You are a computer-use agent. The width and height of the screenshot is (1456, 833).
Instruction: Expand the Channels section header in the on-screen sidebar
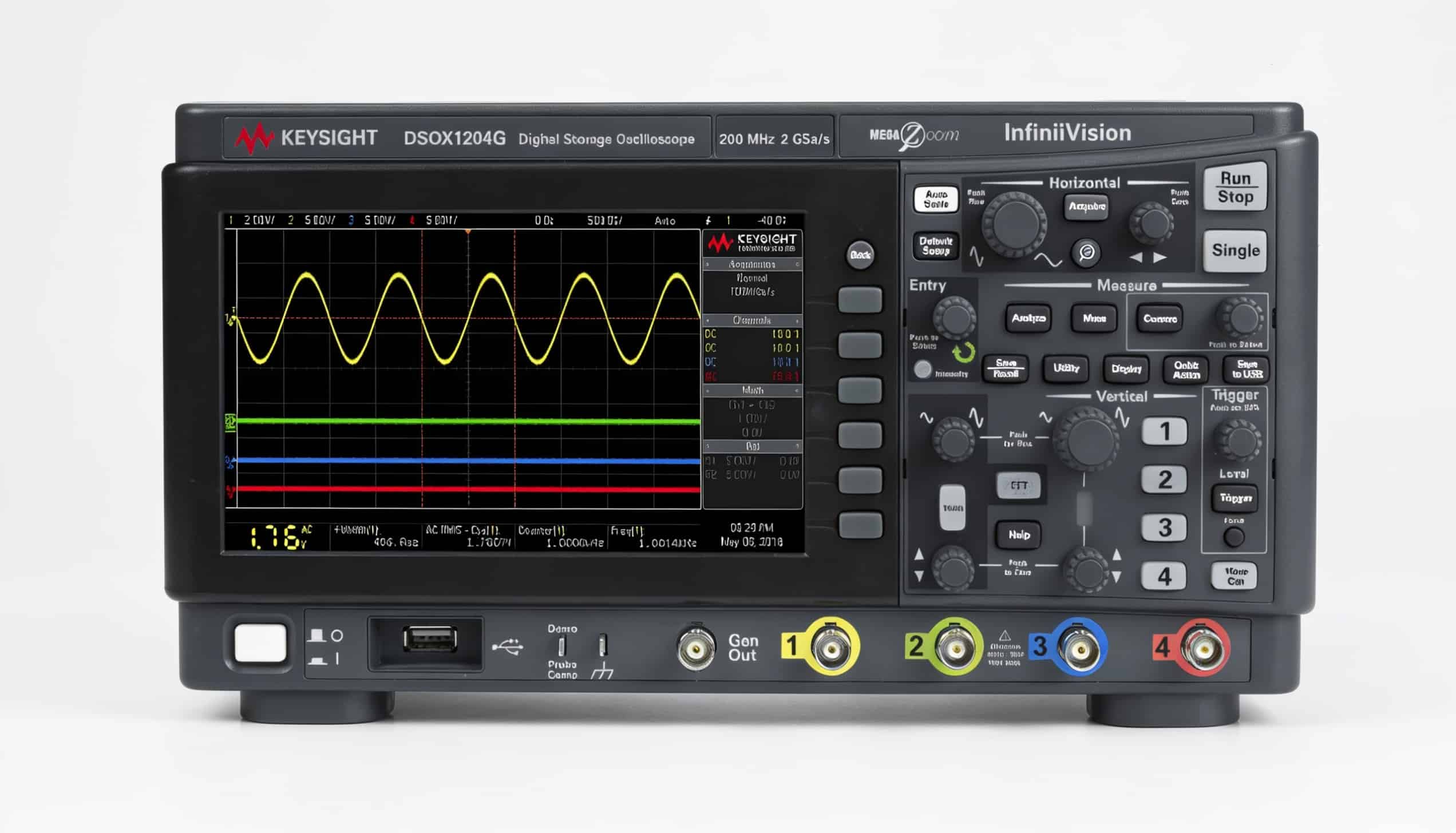tap(752, 320)
